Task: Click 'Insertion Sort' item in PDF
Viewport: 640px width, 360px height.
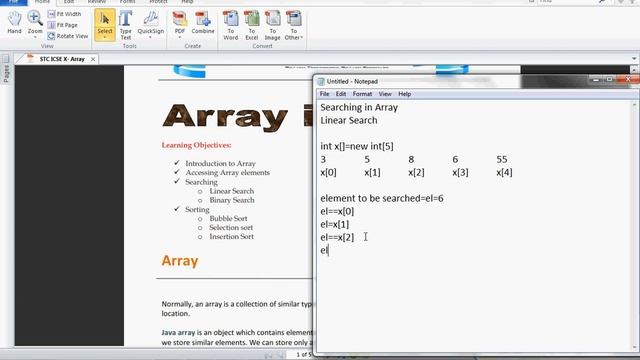Action: point(231,236)
